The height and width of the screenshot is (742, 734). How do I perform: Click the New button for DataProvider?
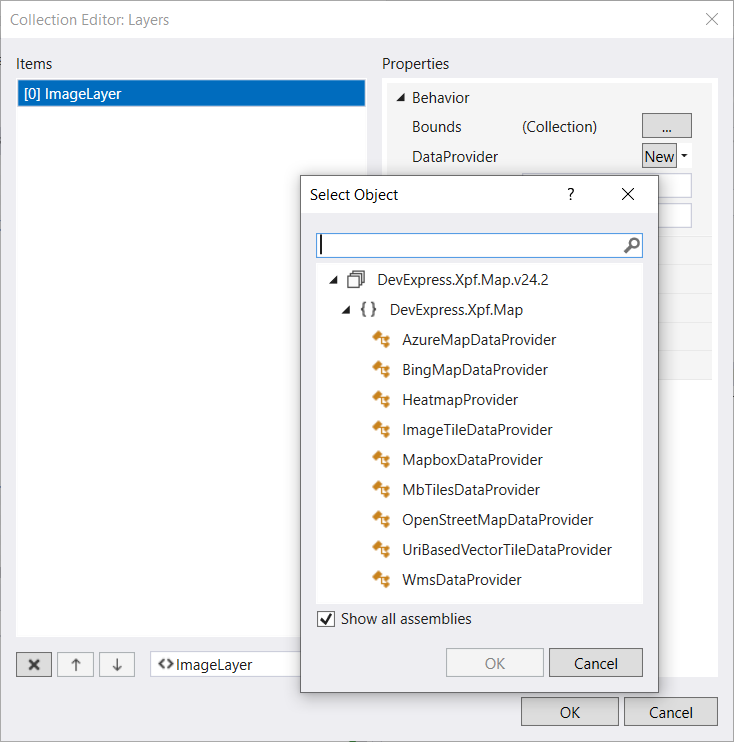tap(659, 156)
